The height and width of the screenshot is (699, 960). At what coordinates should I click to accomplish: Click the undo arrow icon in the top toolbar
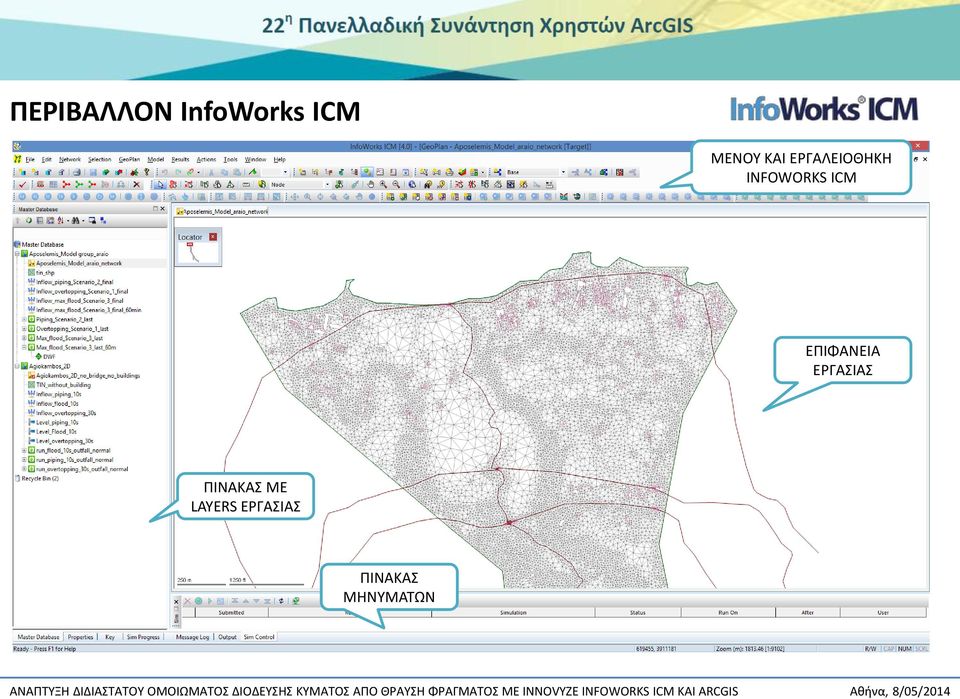pos(165,173)
